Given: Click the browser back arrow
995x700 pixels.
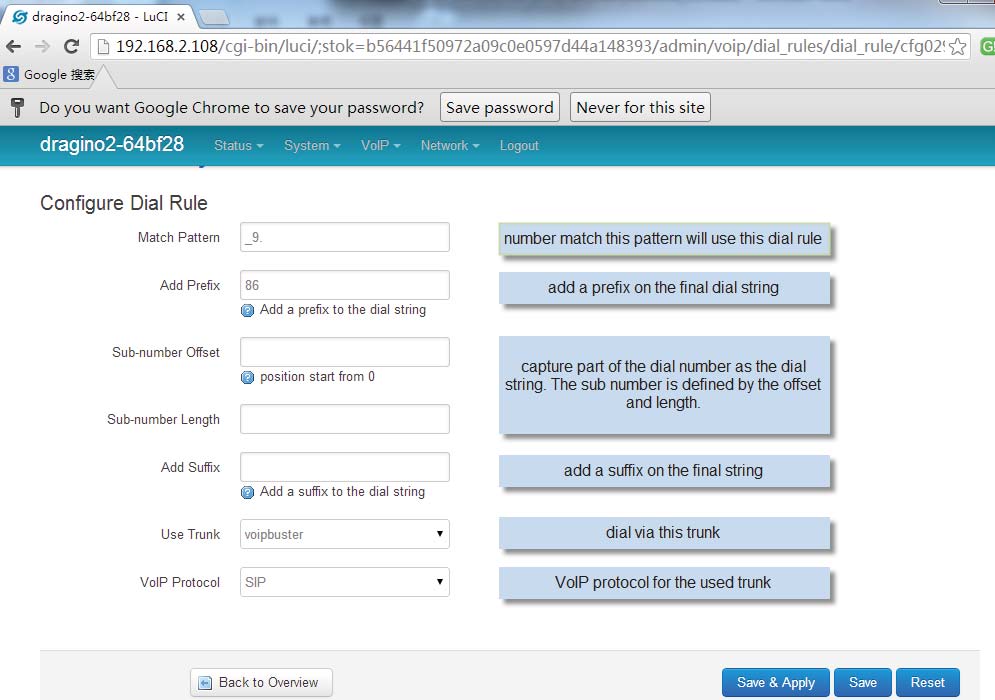Looking at the screenshot, I should [x=13, y=46].
